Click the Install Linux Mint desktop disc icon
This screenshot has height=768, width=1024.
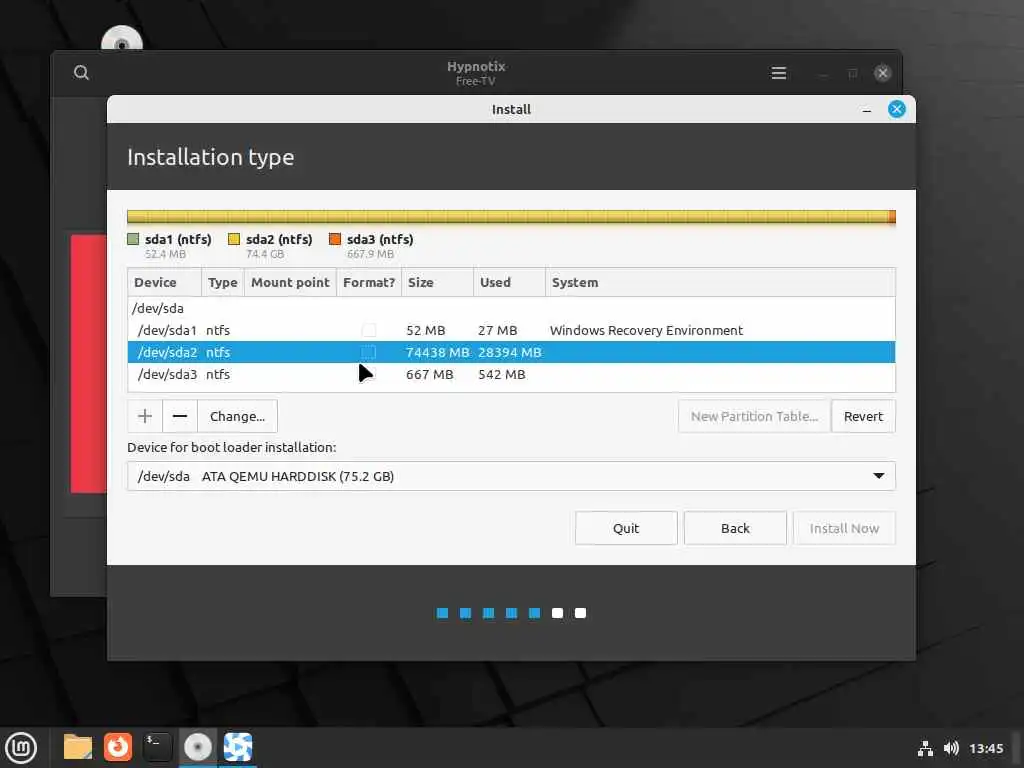[x=122, y=39]
